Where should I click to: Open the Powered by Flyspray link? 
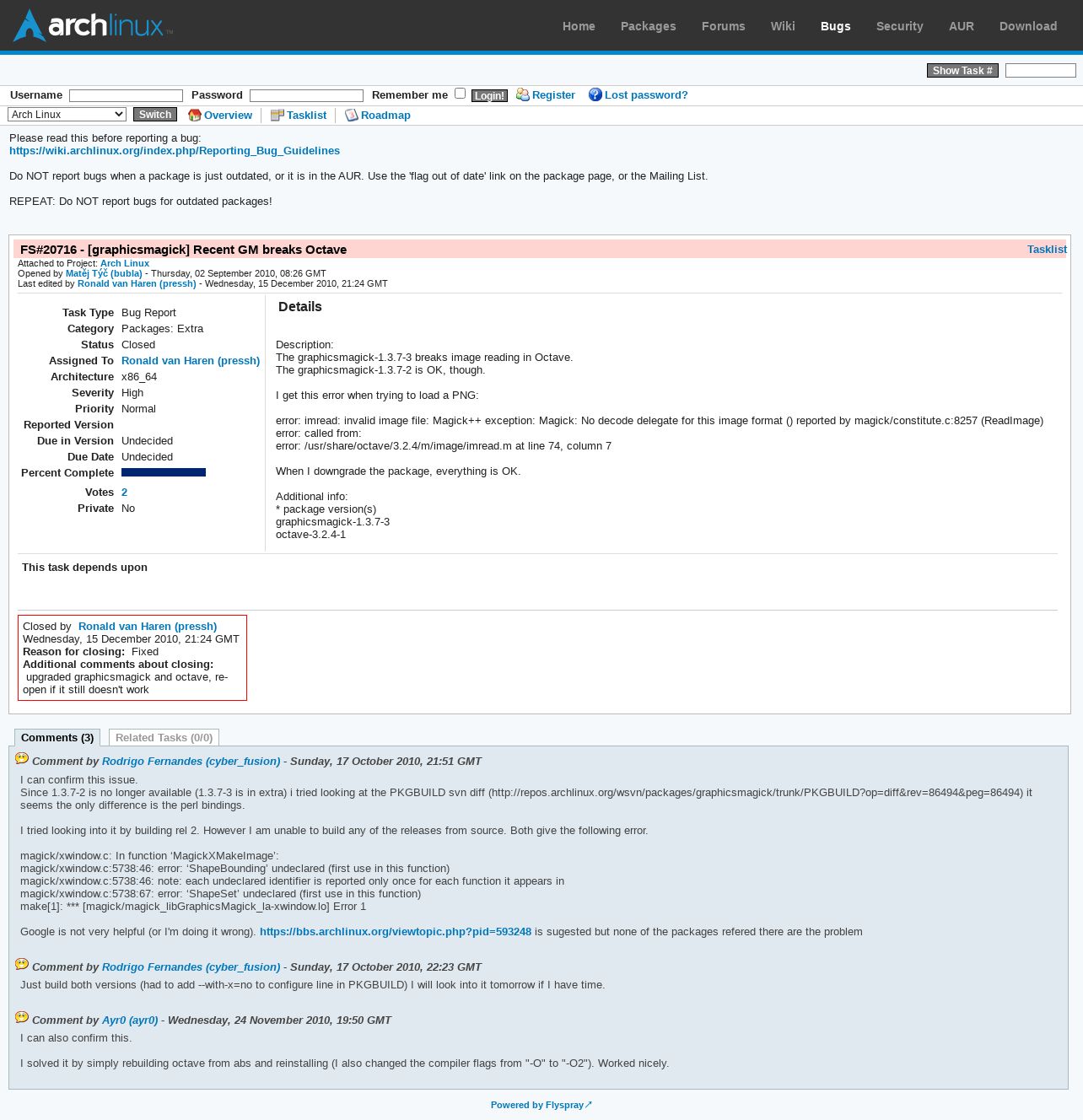point(541,1105)
